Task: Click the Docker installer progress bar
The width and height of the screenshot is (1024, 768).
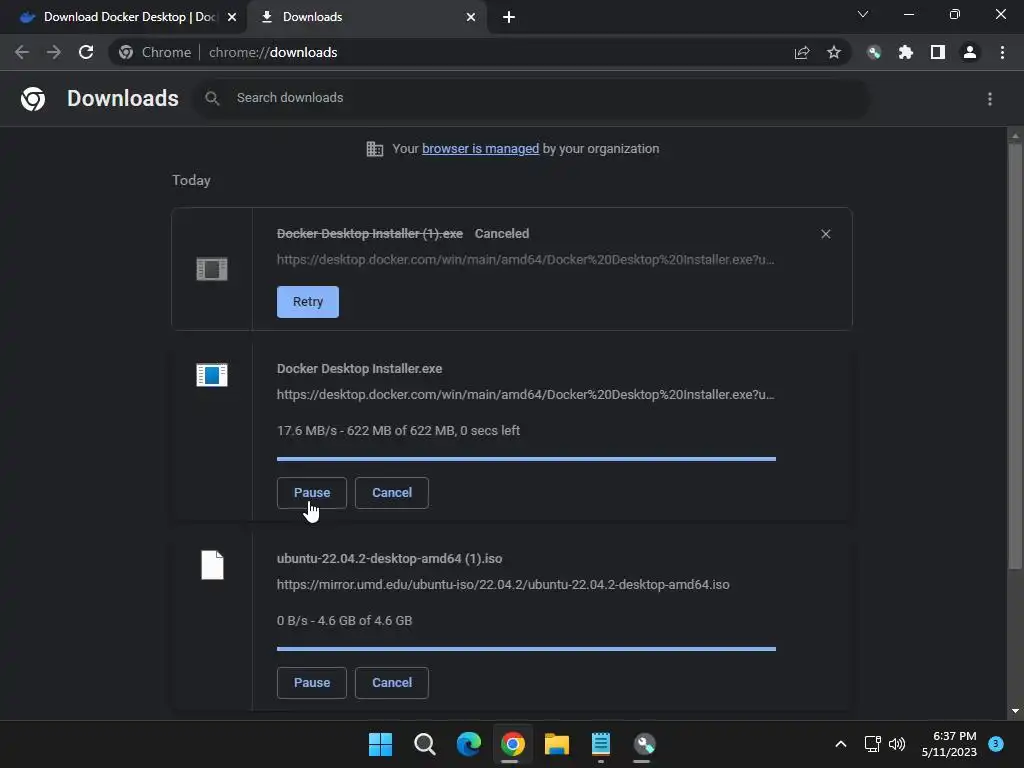Action: (526, 459)
